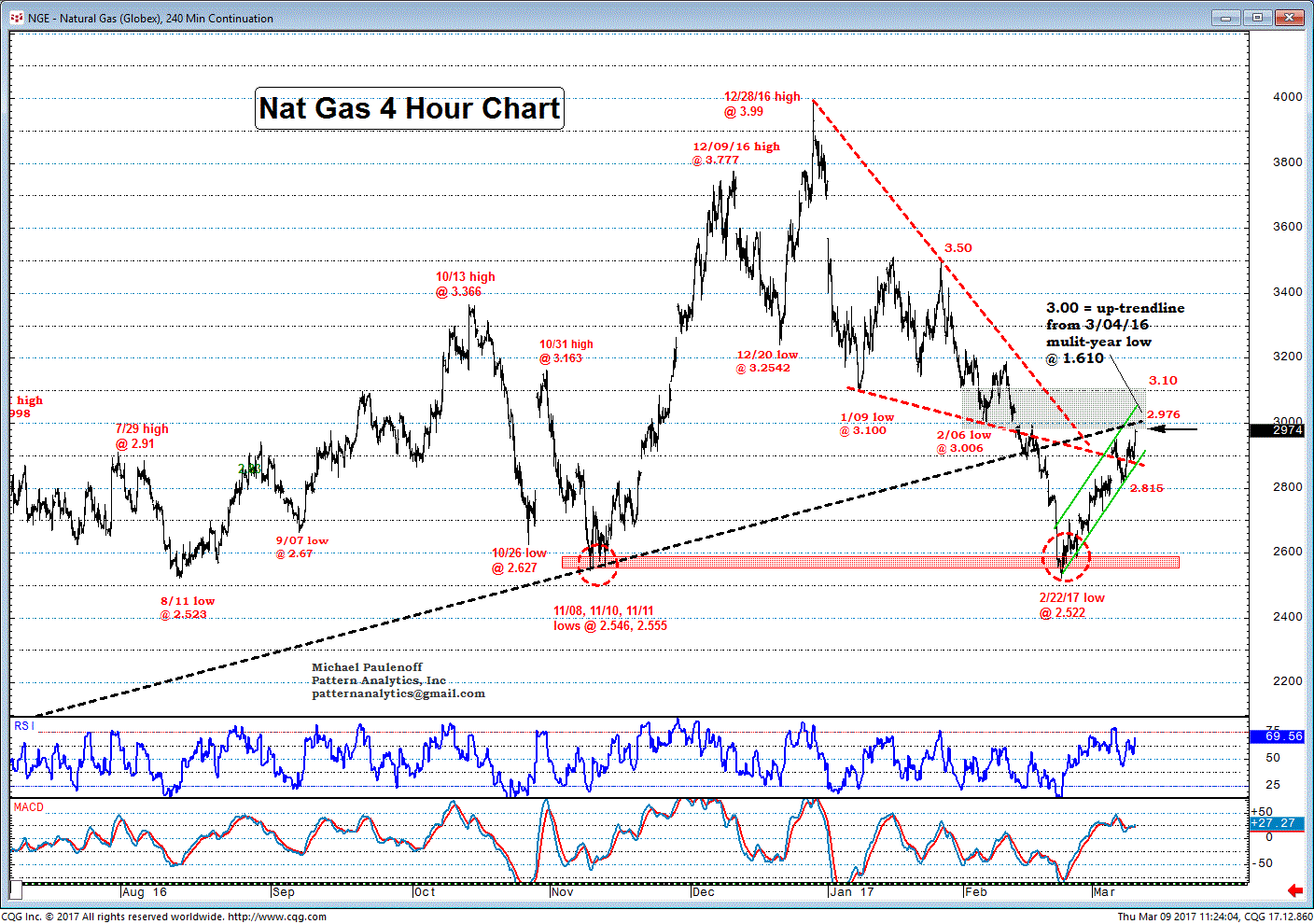Image resolution: width=1314 pixels, height=924 pixels.
Task: Click the Michael Paulenoff author credit text
Action: 367,667
